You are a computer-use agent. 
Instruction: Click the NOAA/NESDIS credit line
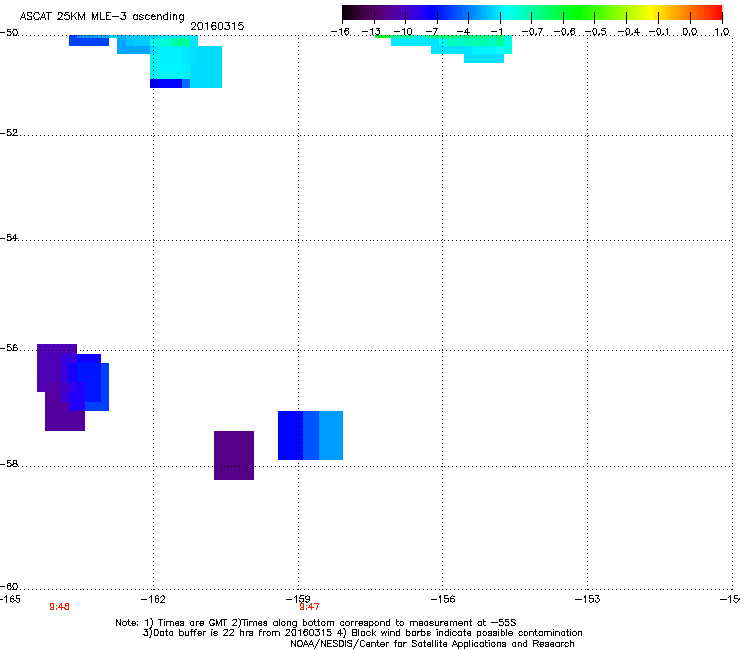pyautogui.click(x=432, y=644)
